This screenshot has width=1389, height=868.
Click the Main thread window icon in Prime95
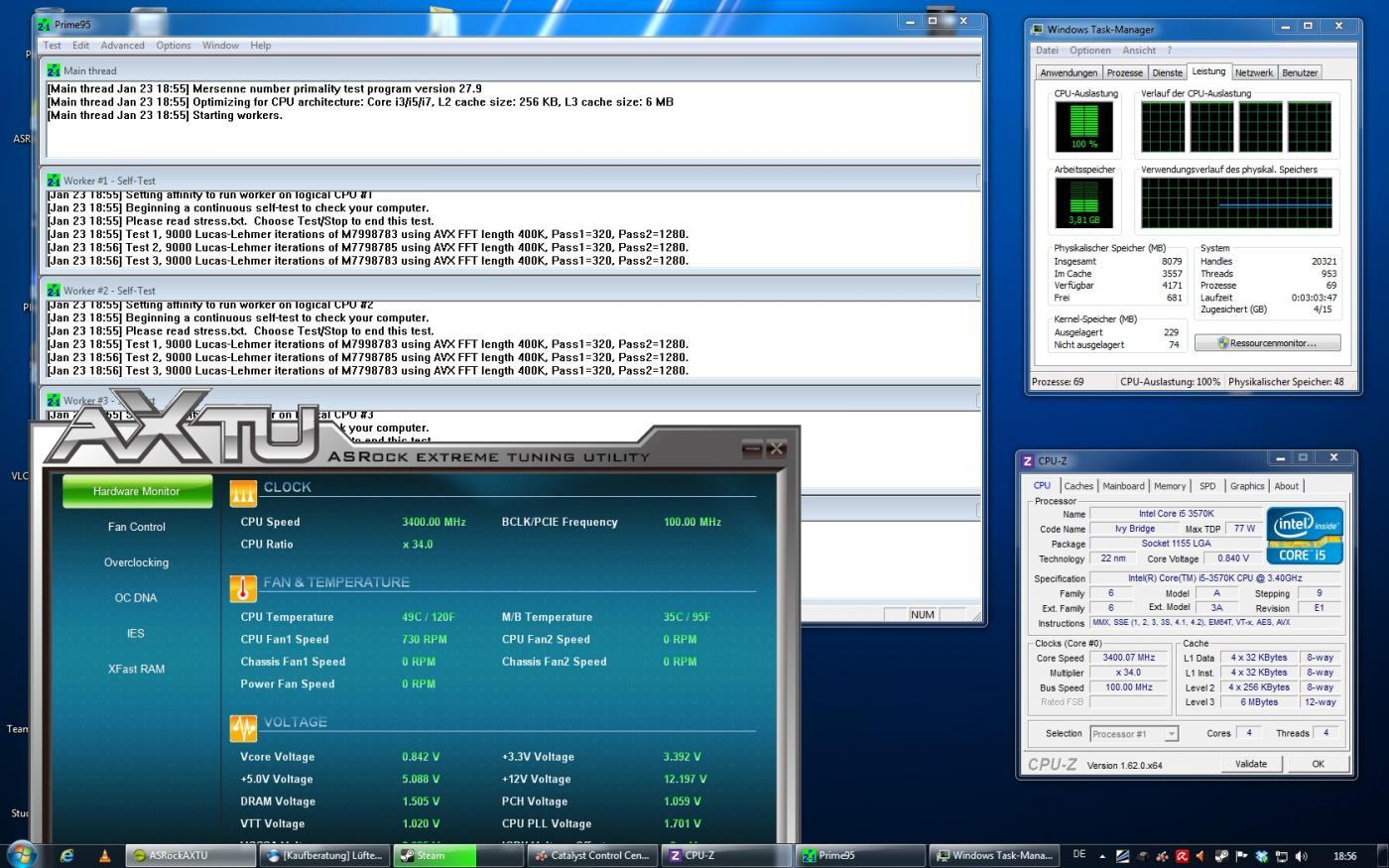[54, 70]
